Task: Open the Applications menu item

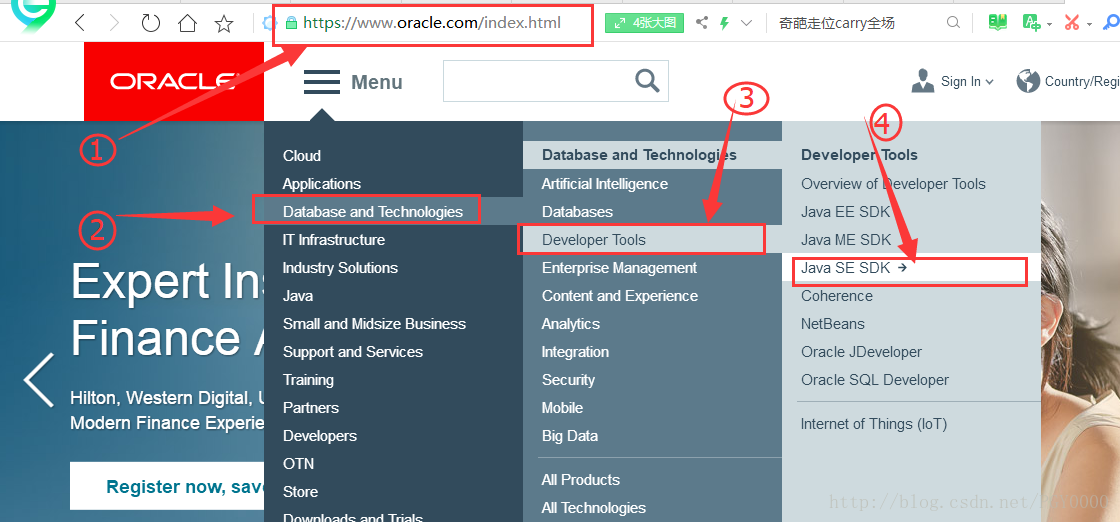Action: pyautogui.click(x=321, y=184)
